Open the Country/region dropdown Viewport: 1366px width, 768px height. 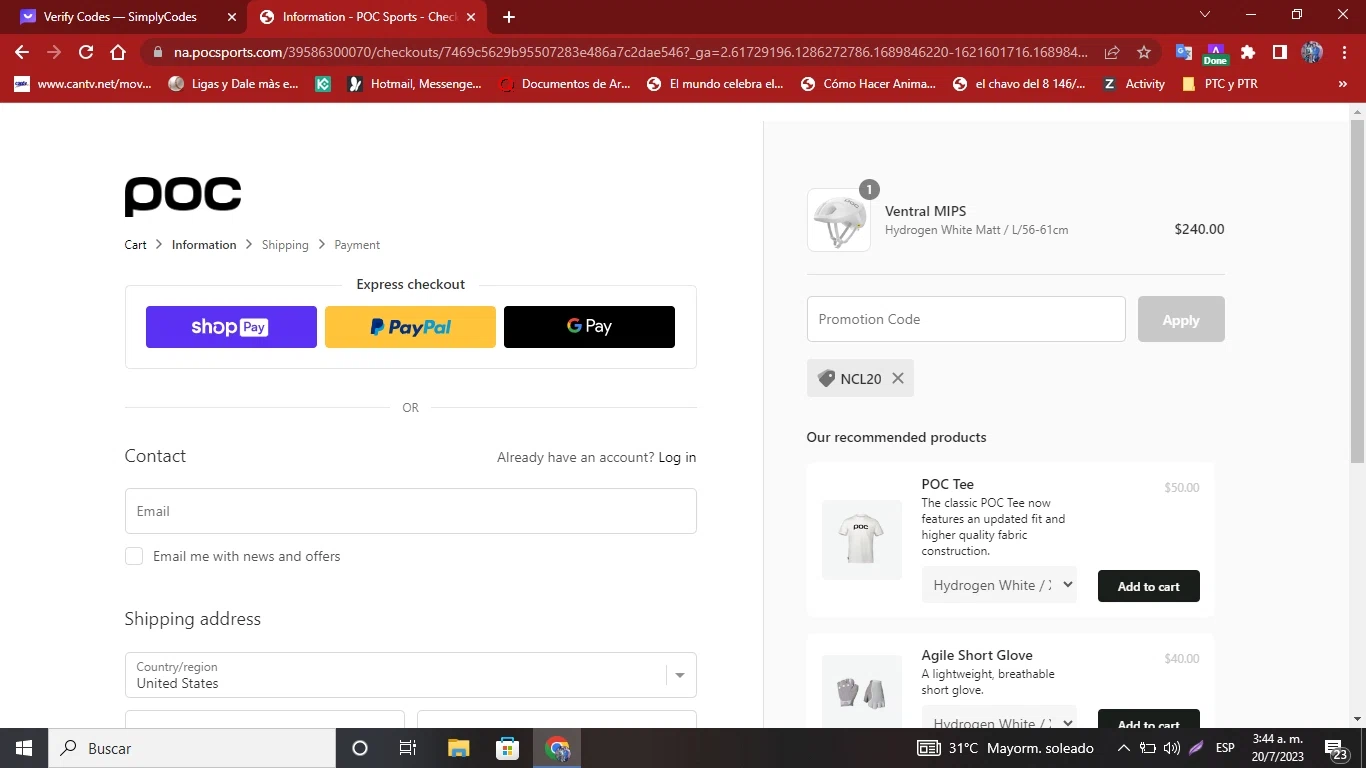point(410,675)
